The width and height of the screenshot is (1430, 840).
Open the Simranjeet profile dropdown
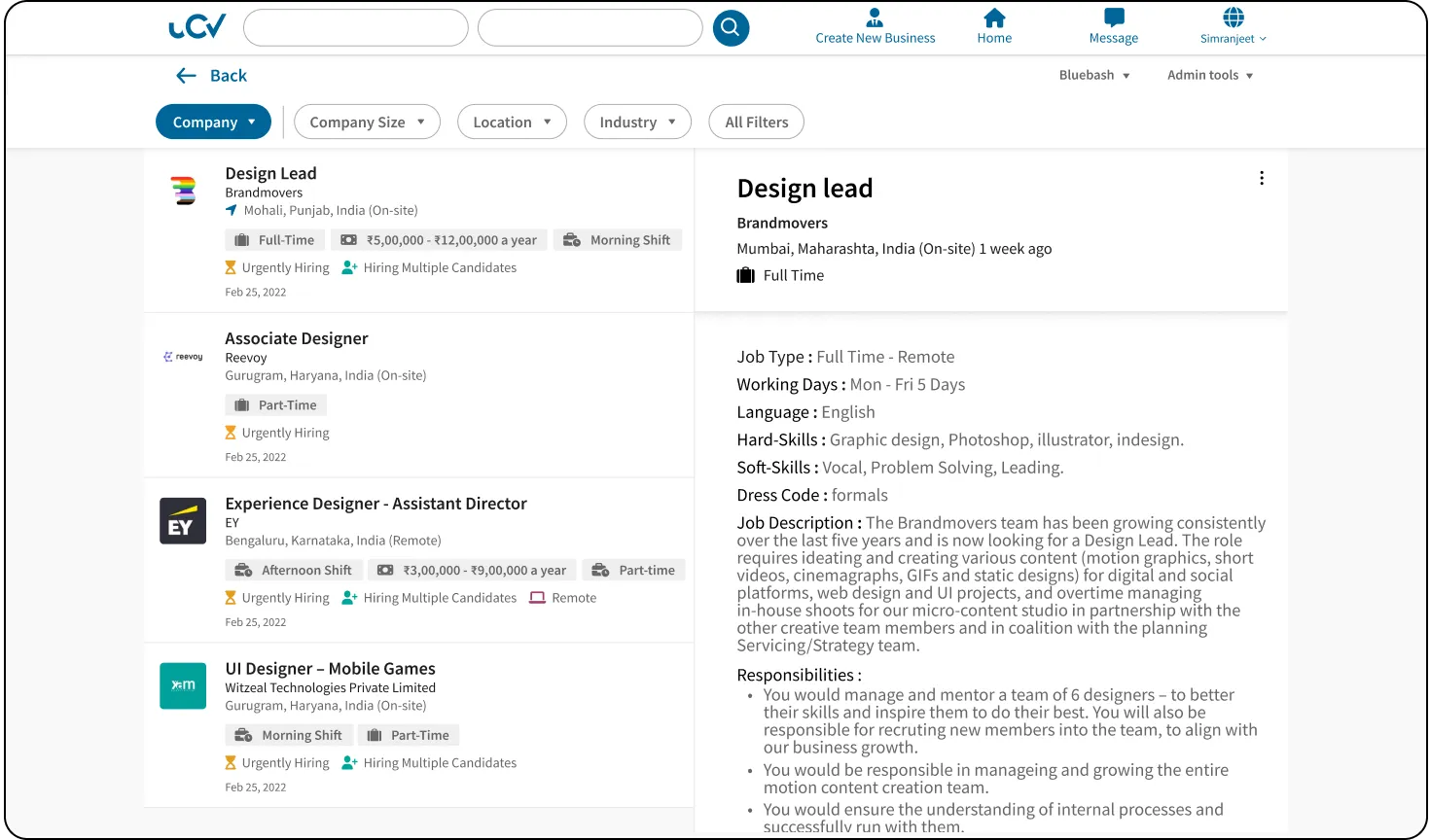[x=1233, y=39]
